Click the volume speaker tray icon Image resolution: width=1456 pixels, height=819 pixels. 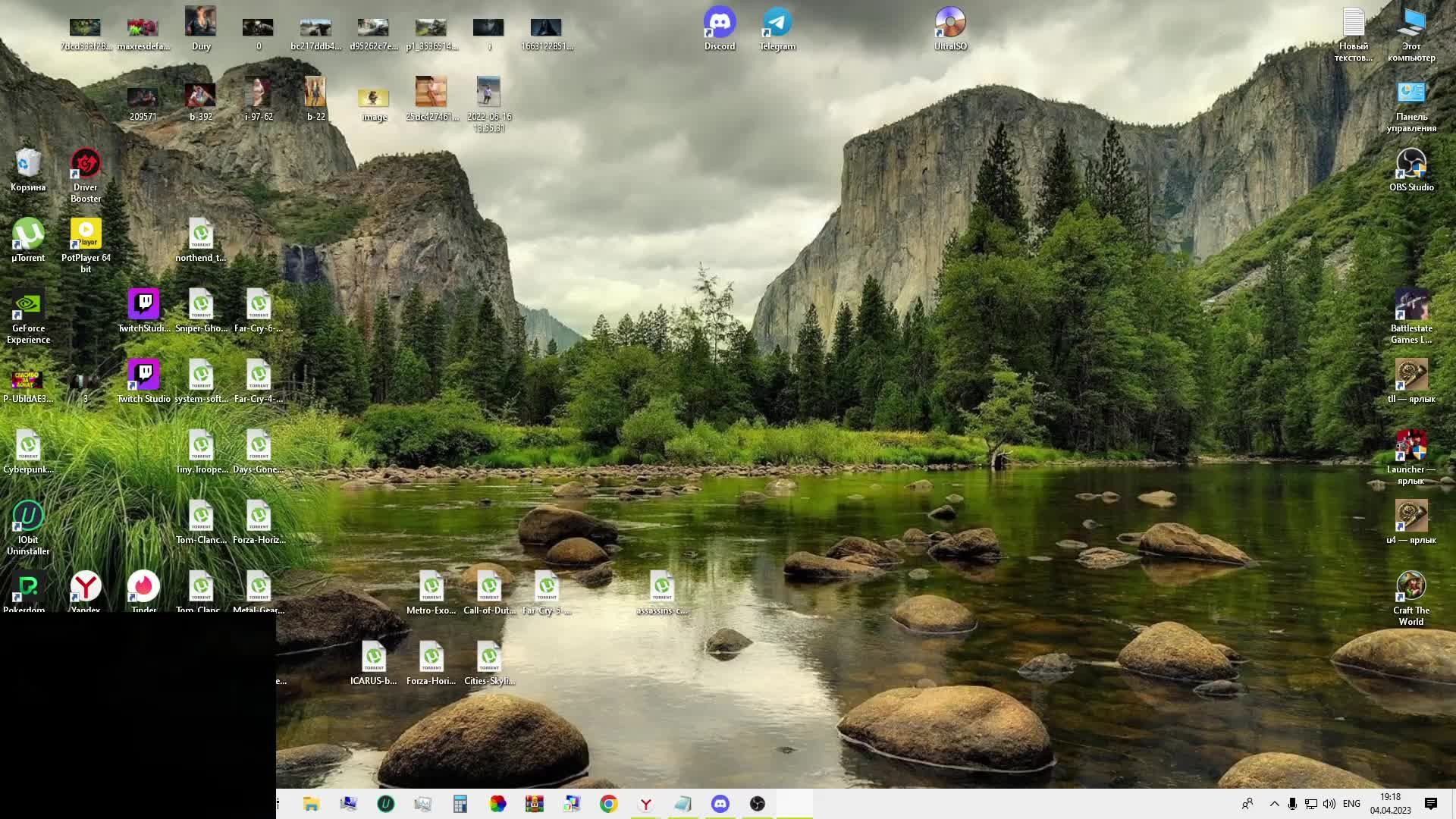(1329, 804)
